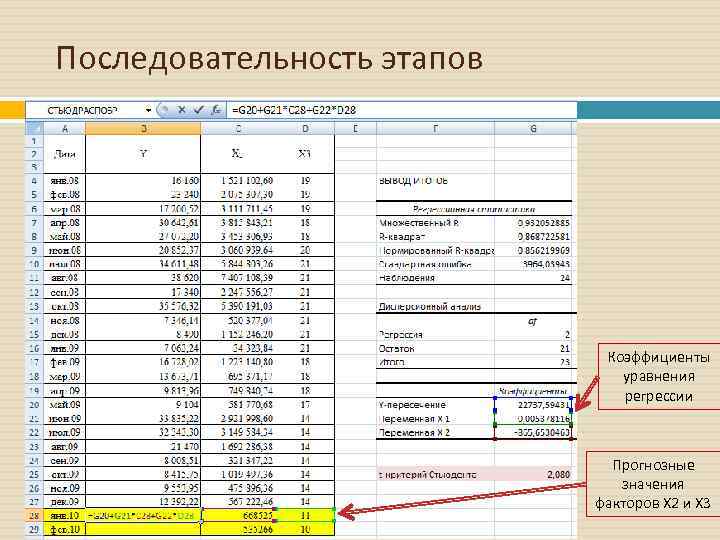Select row 4 header
This screenshot has width=720, height=540.
tap(34, 180)
